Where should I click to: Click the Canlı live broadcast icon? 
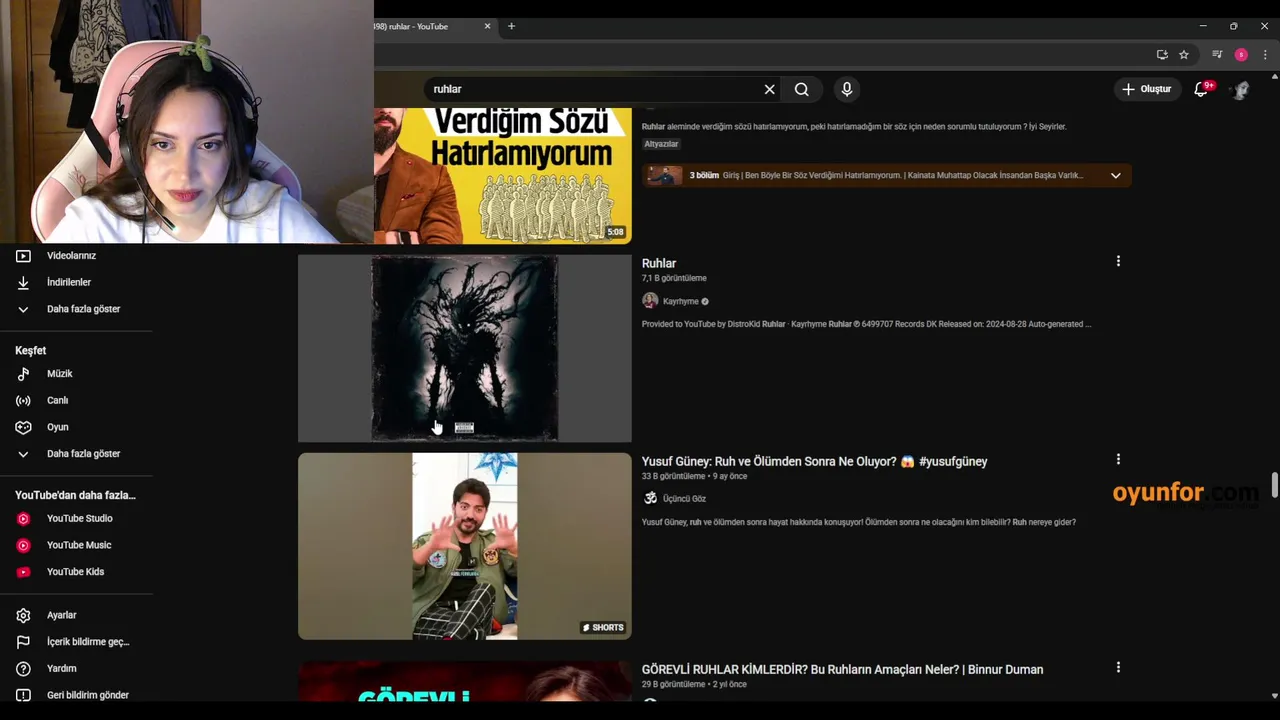[23, 400]
